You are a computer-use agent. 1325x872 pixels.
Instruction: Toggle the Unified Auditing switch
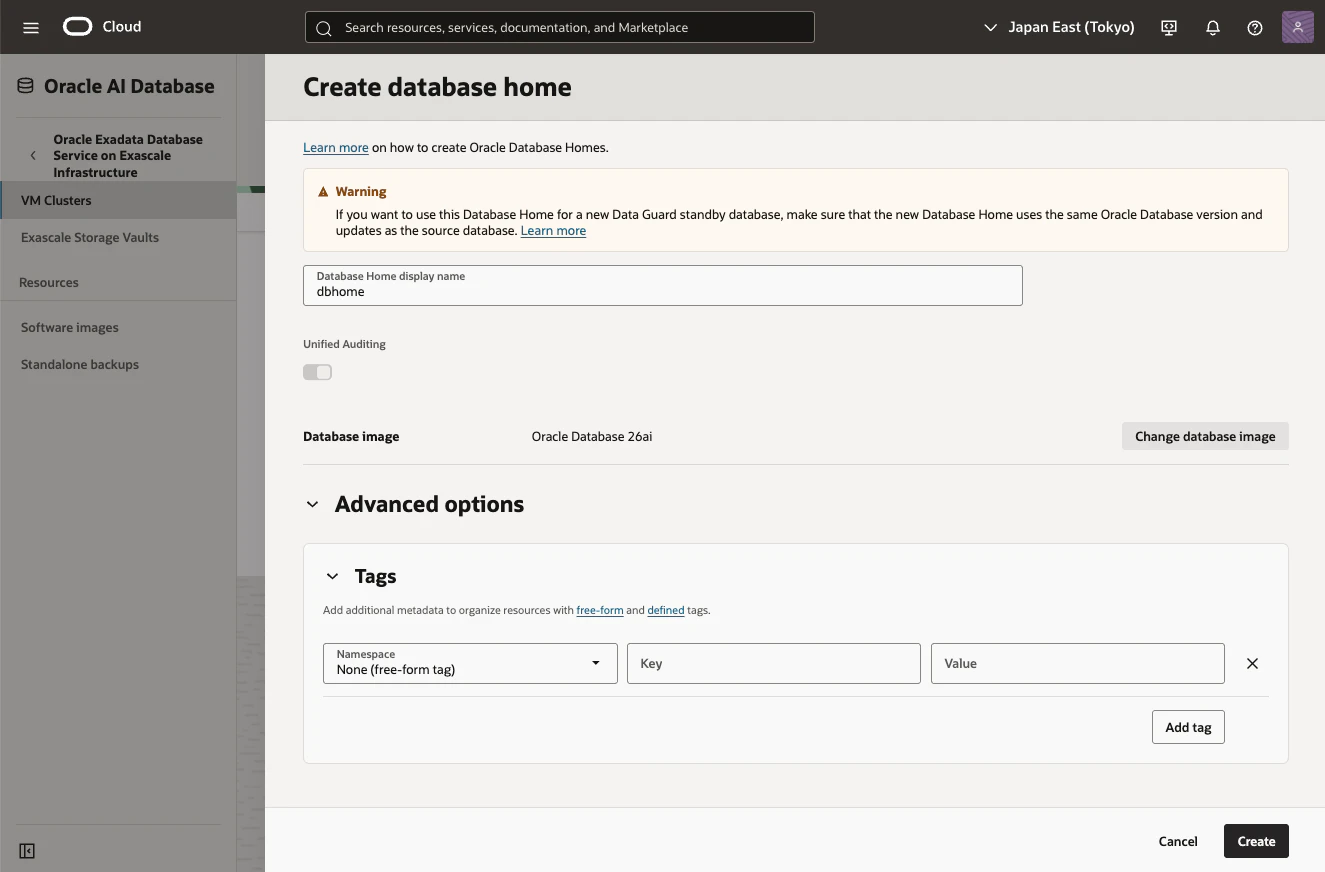pos(317,372)
